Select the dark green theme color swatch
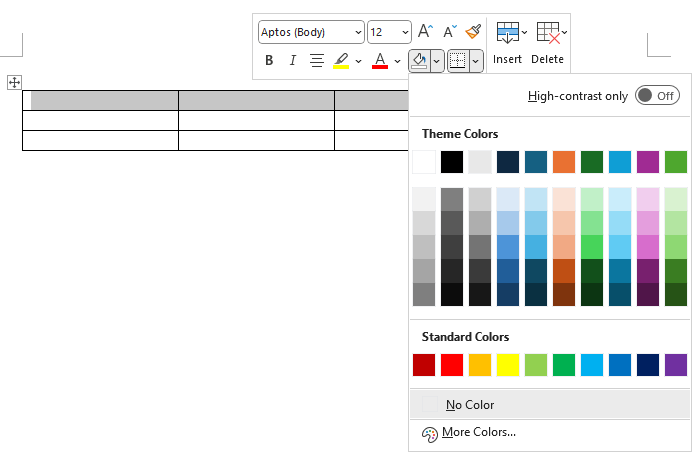Screen dimensions: 698x458 [592, 162]
